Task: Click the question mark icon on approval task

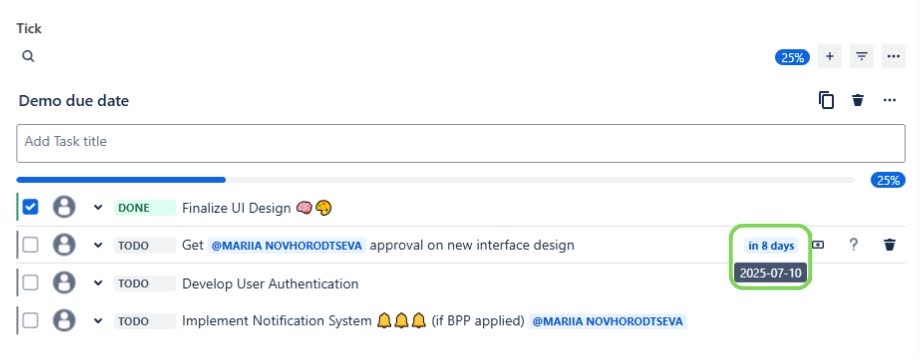Action: 854,245
